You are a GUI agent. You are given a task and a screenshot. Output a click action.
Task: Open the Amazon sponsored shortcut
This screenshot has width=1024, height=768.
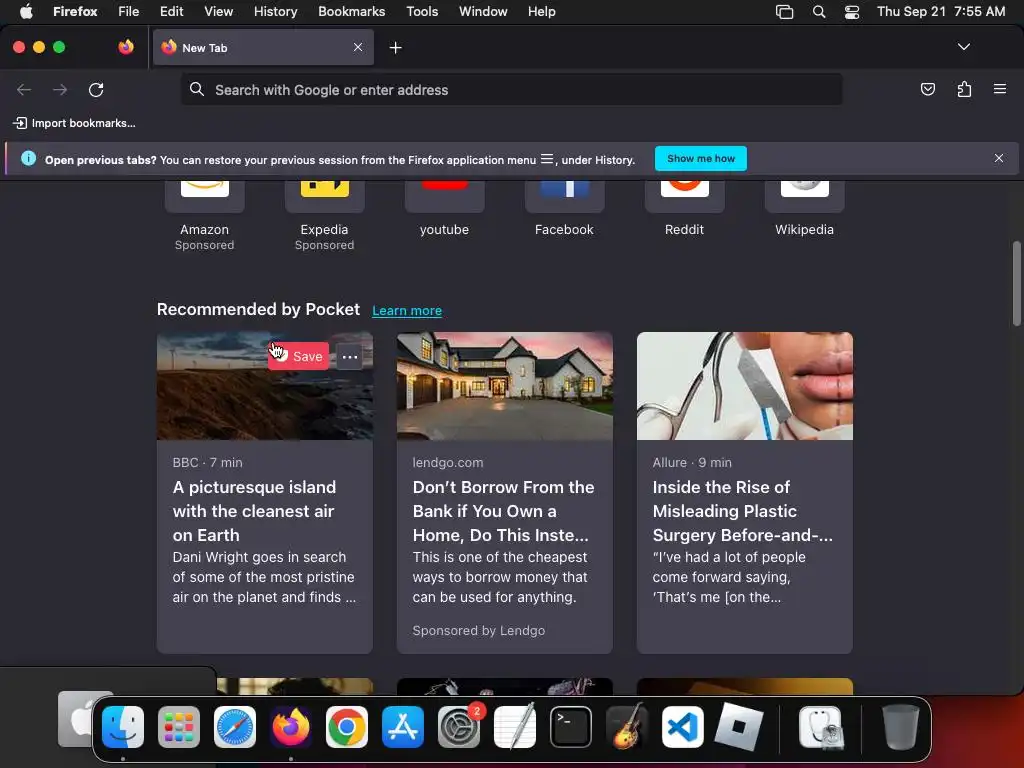(204, 216)
